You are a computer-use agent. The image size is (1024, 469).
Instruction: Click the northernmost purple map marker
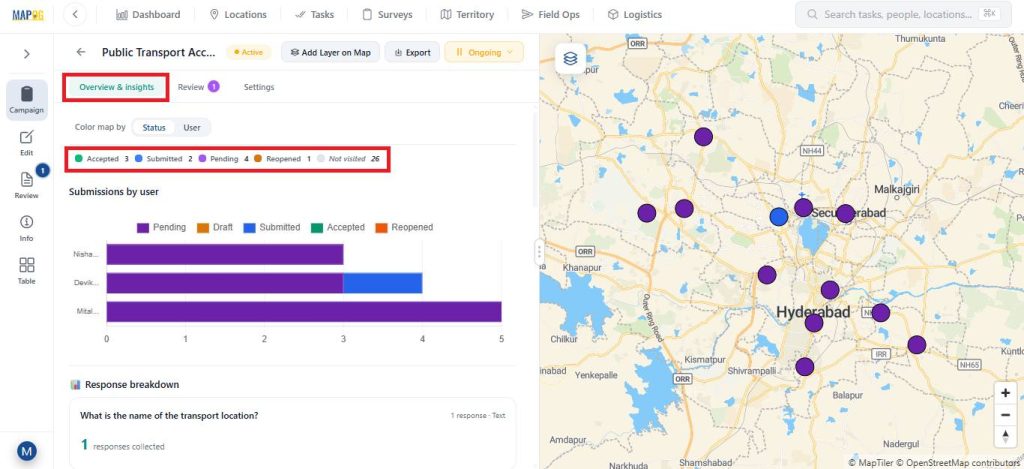pos(703,137)
